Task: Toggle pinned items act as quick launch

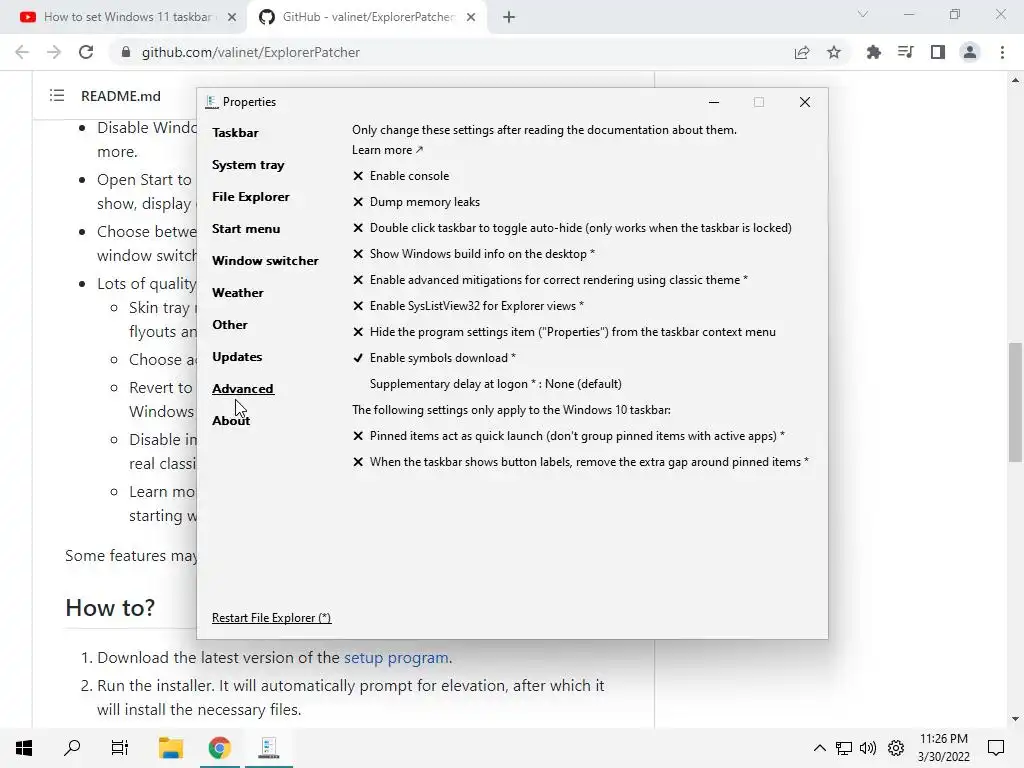Action: (569, 436)
